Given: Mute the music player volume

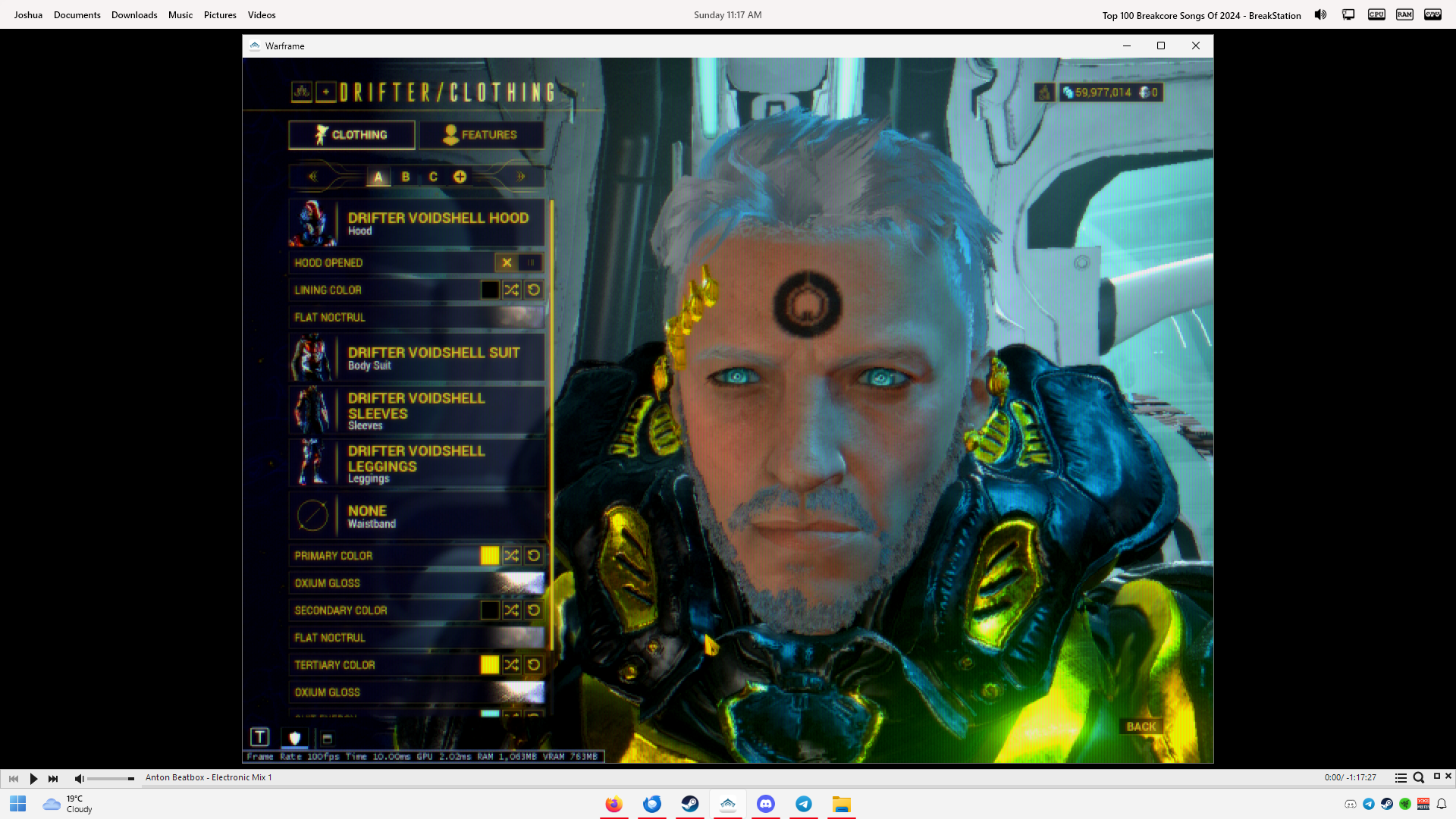Looking at the screenshot, I should pyautogui.click(x=79, y=778).
